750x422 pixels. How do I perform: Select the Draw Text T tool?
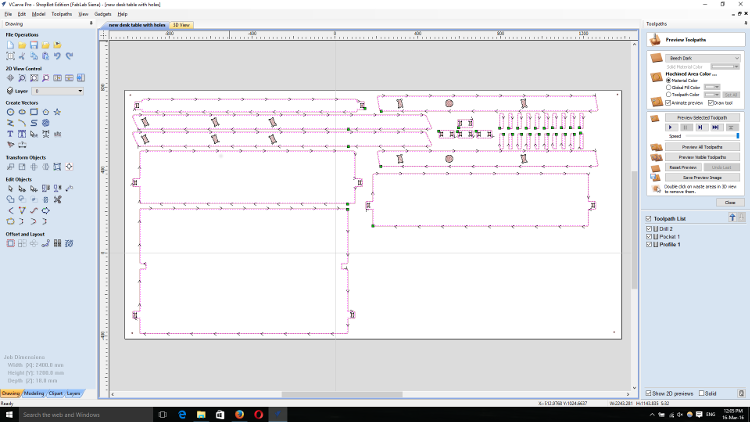pos(11,134)
